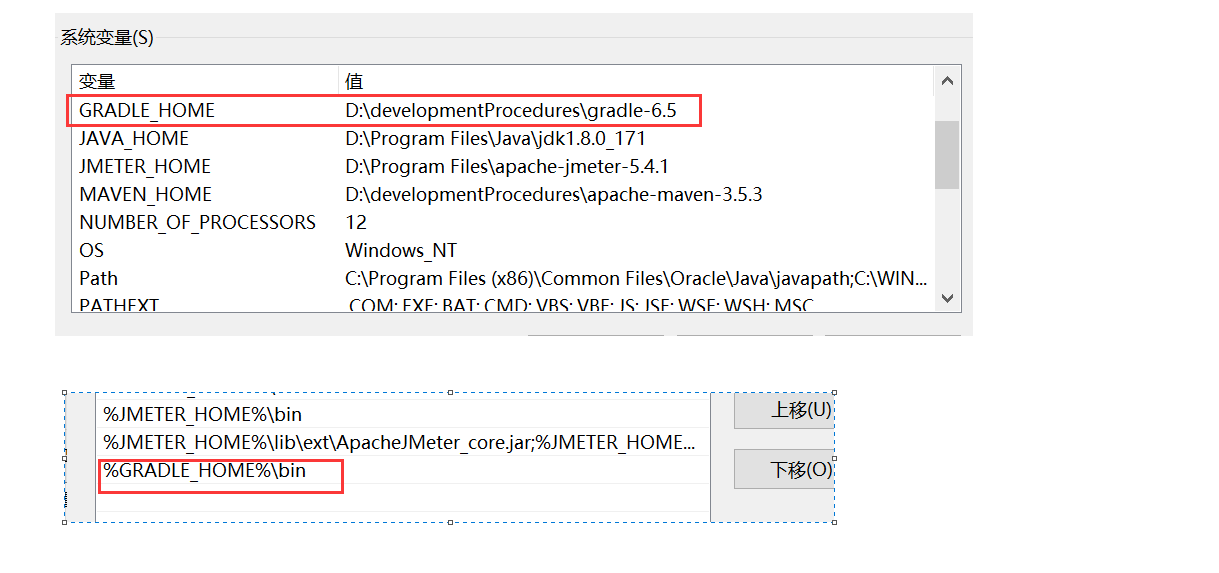Screen dimensions: 1219x573
Task: Select the ApacheJMeter_core.jar path entry
Action: click(x=402, y=442)
